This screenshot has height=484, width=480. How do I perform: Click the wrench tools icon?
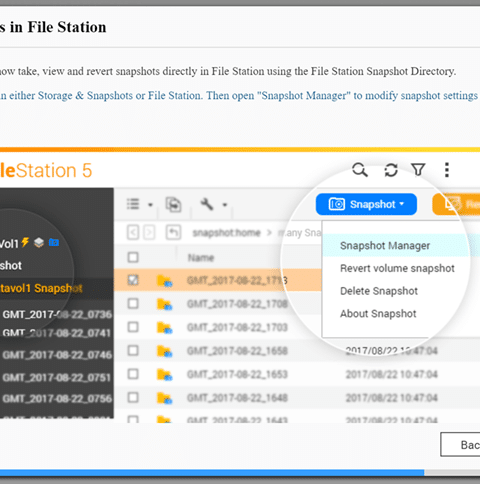tap(207, 204)
